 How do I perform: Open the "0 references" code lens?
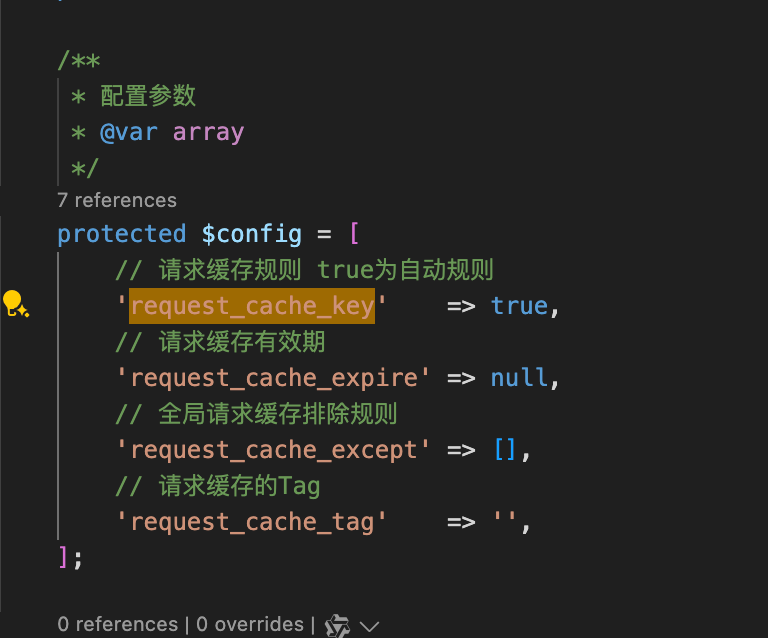pyautogui.click(x=117, y=624)
